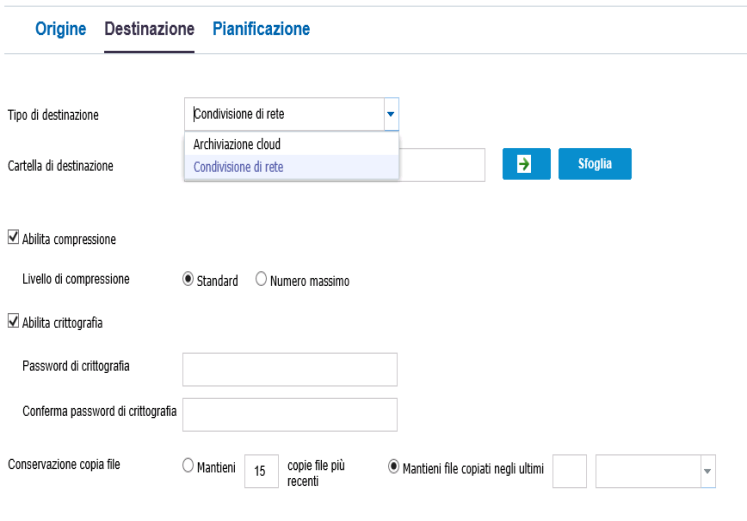Open the Pianificazione tab
Screen dimensions: 747x521
pyautogui.click(x=261, y=29)
